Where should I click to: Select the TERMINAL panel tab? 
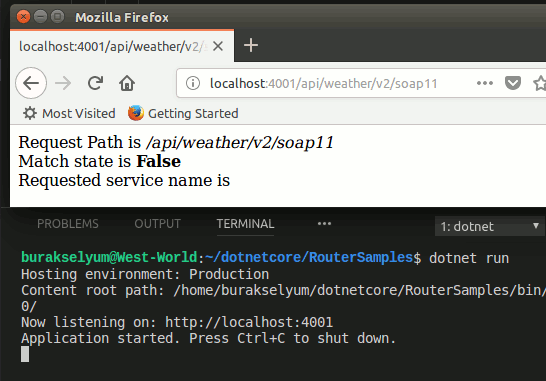pos(245,224)
